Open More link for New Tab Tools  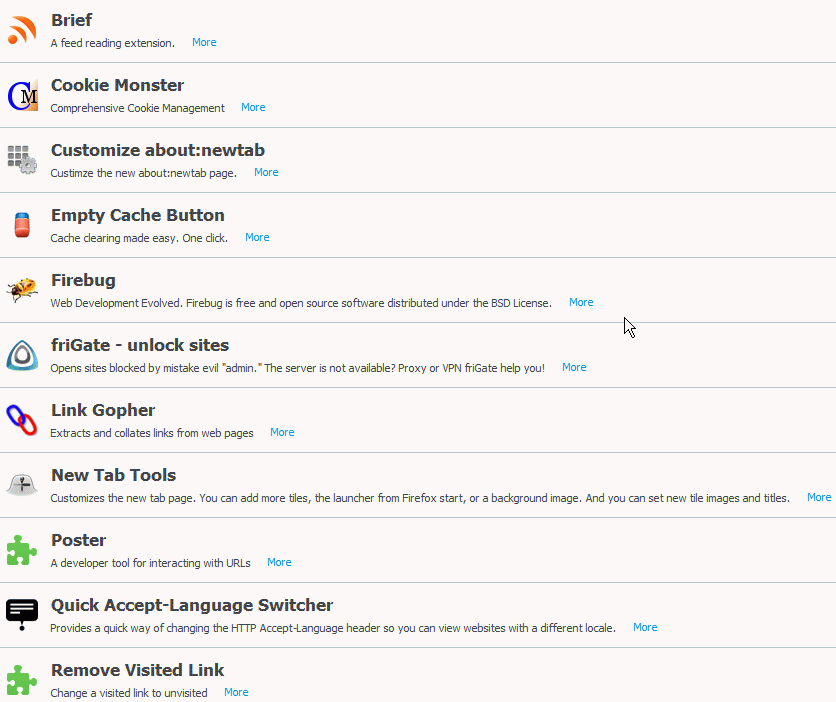pyautogui.click(x=819, y=497)
